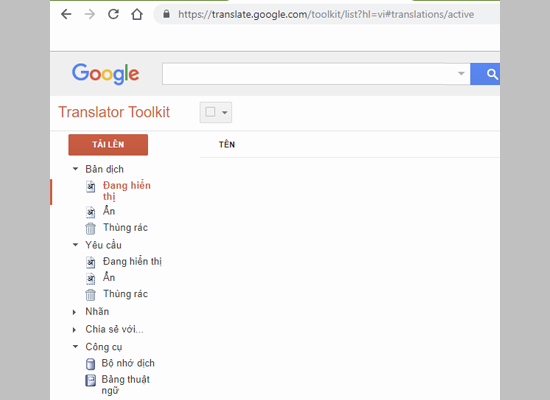Click the blue search magnifier button
The image size is (550, 400).
[485, 74]
